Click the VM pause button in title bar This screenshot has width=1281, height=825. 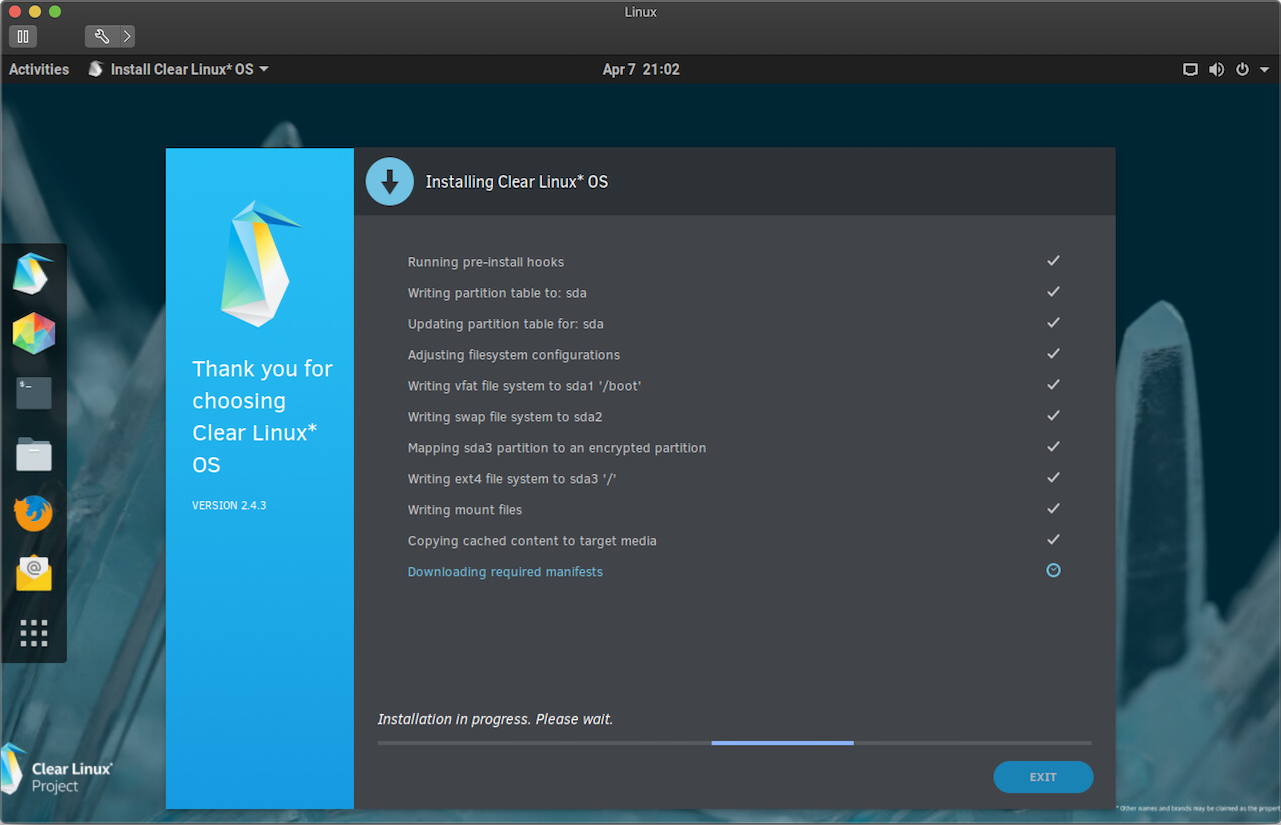[23, 36]
